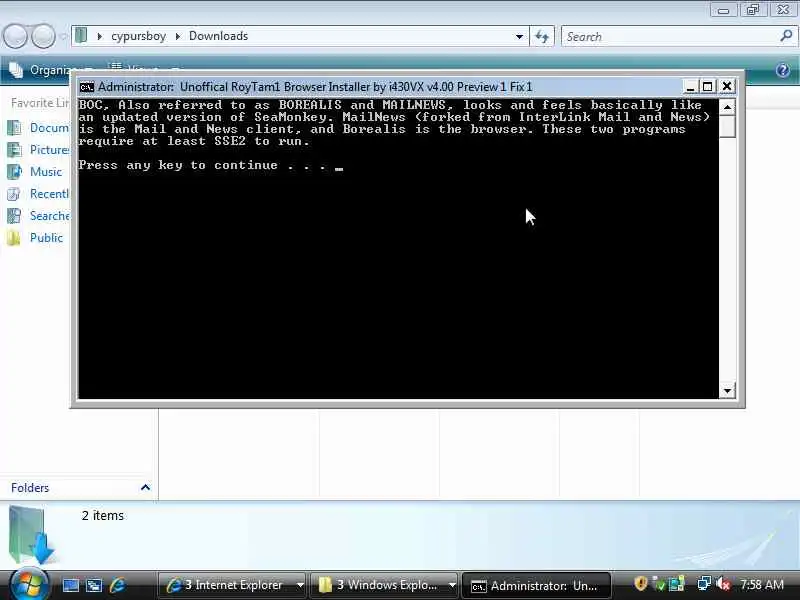Screen dimensions: 800x600
Task: Click the Documents folder icon
Action: [x=14, y=128]
